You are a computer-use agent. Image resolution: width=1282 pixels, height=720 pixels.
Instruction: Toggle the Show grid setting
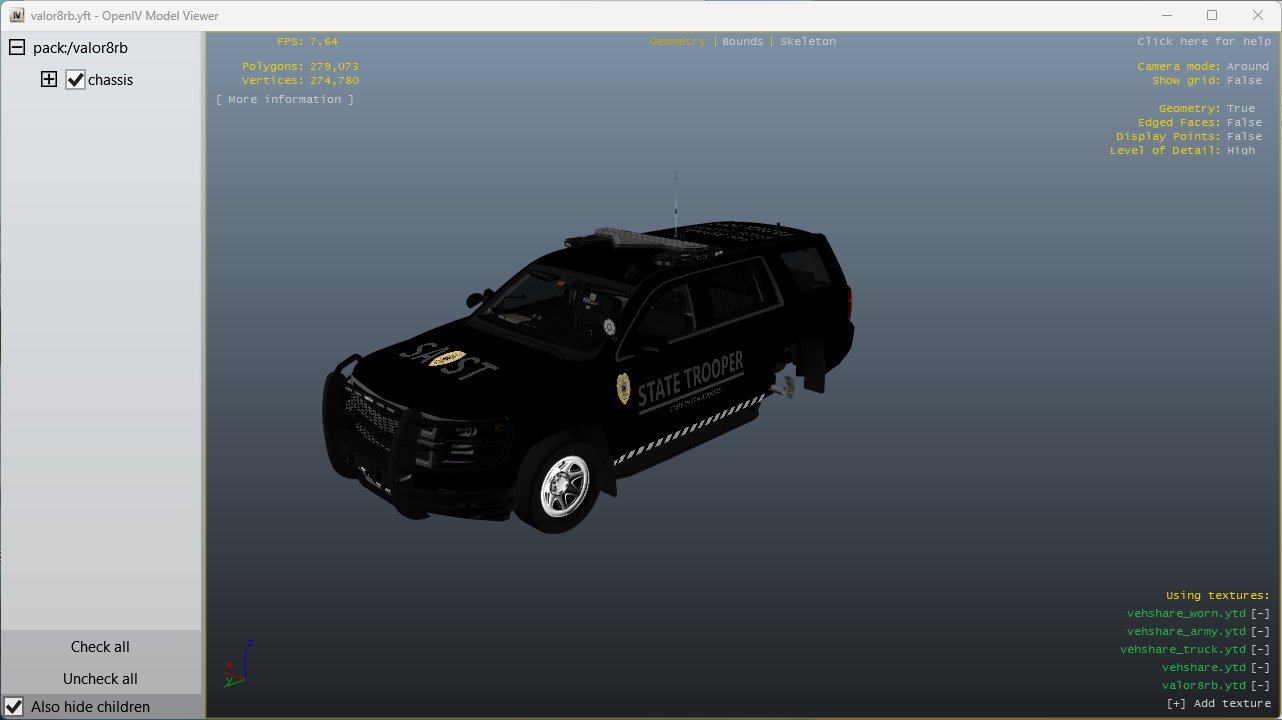[x=1244, y=81]
